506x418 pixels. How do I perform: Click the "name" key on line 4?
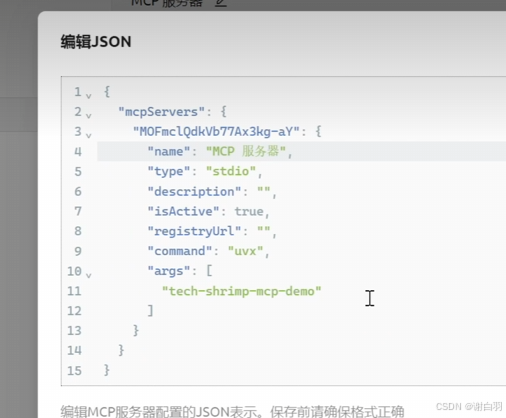169,151
